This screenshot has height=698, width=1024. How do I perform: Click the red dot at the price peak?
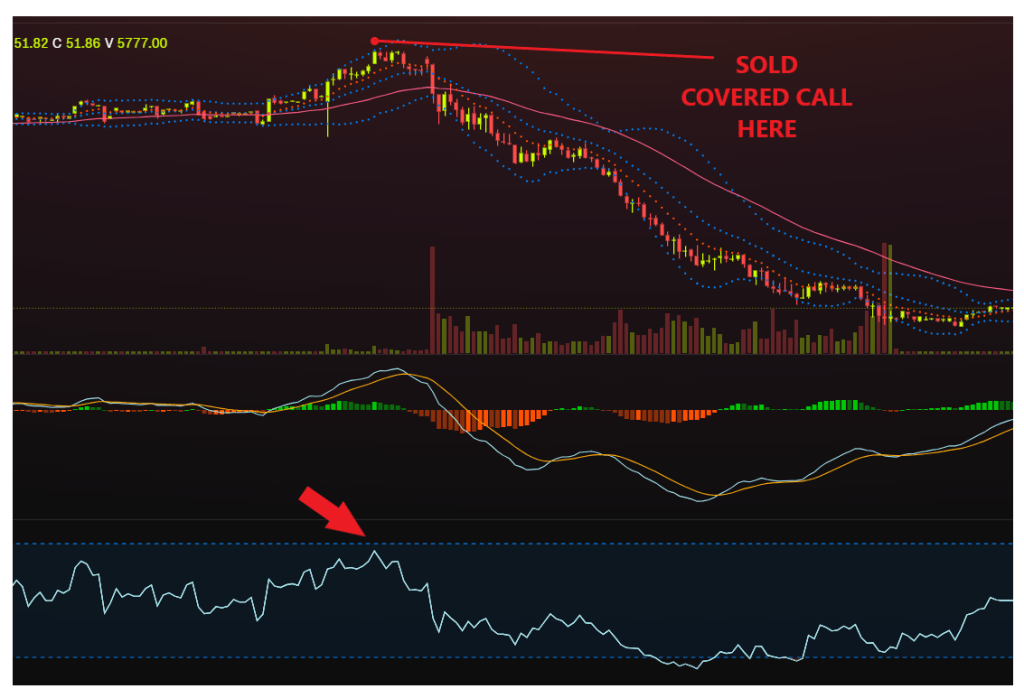[374, 41]
